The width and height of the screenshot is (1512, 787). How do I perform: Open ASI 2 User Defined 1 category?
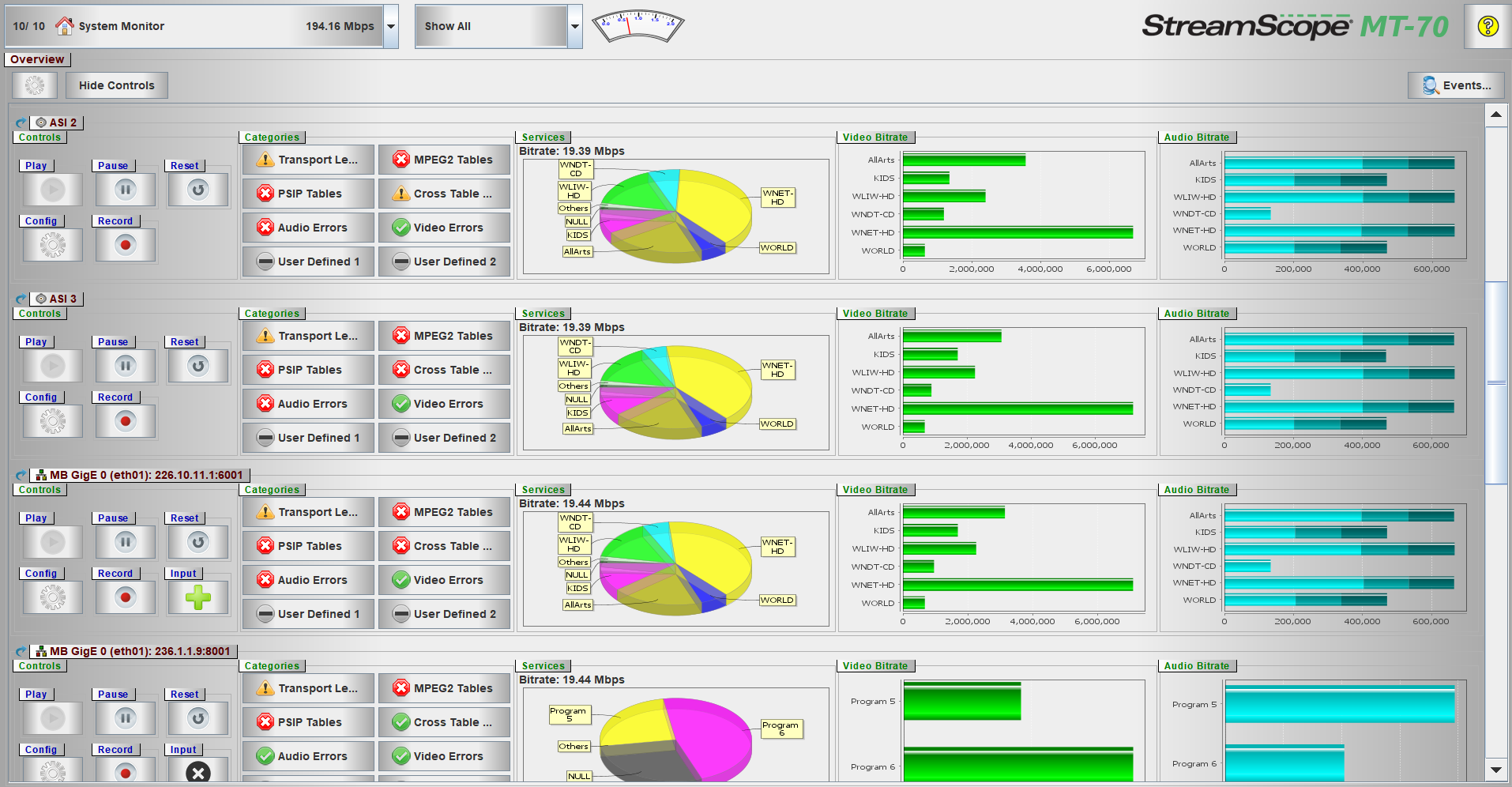308,262
